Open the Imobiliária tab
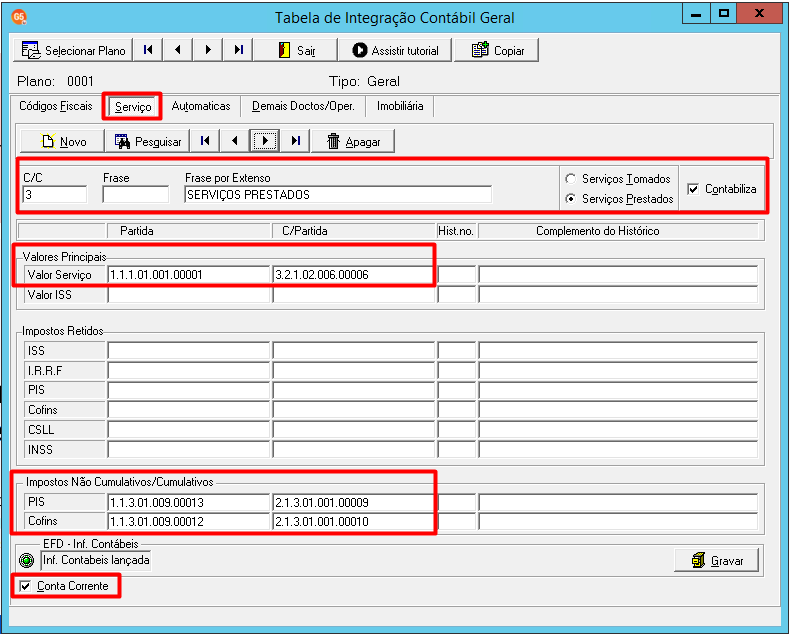Image resolution: width=789 pixels, height=634 pixels. [400, 106]
